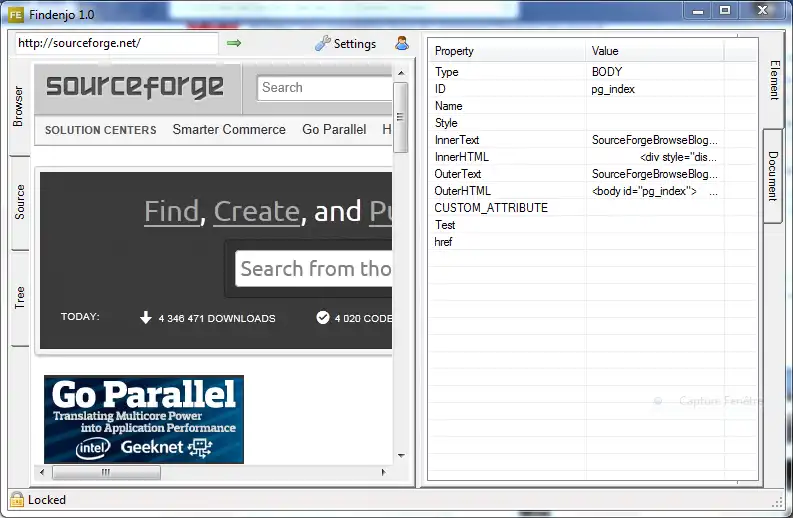Open the Element tab on the right
Viewport: 793px width, 518px height.
coord(774,80)
